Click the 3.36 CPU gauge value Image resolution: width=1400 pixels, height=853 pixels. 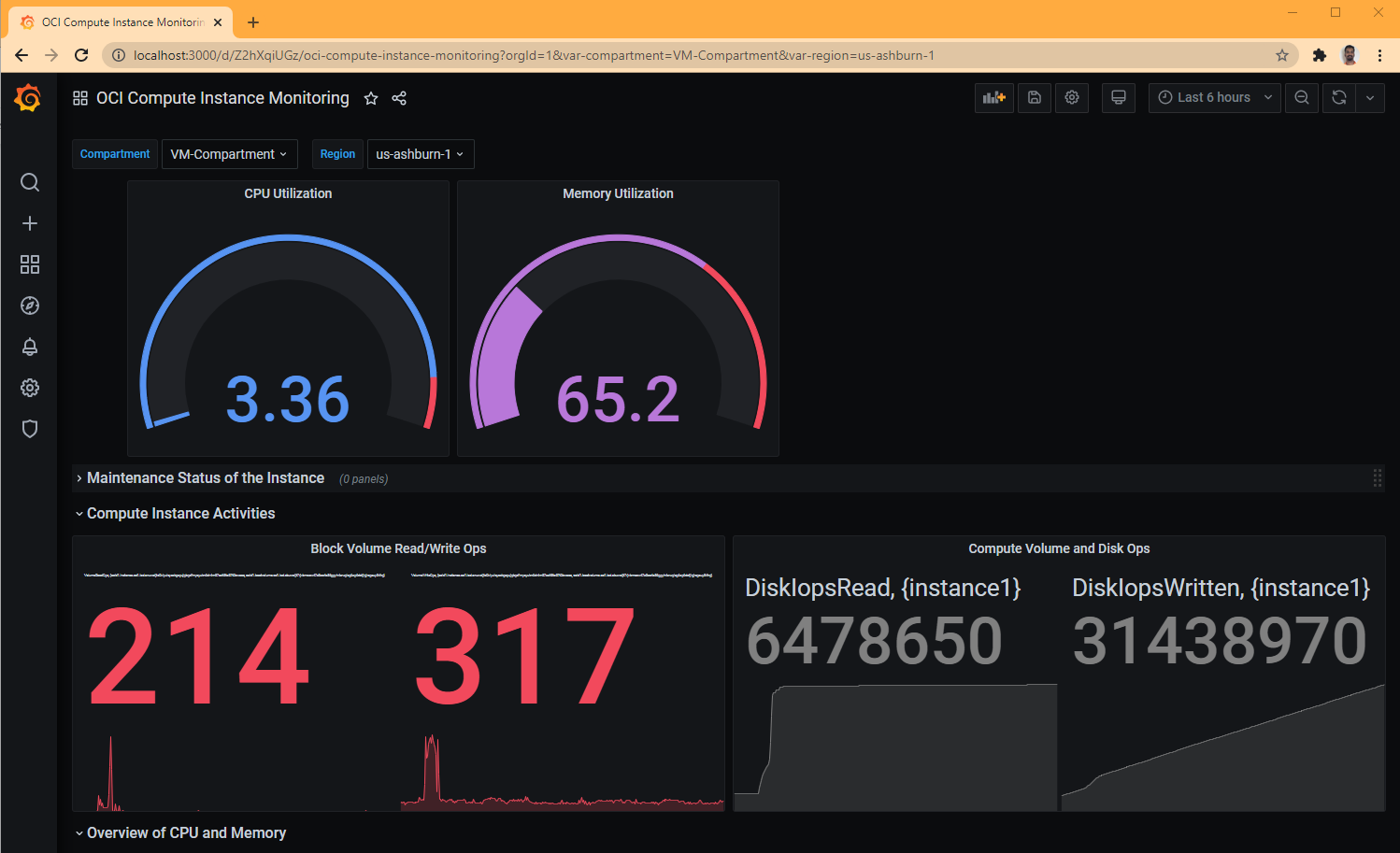coord(288,400)
